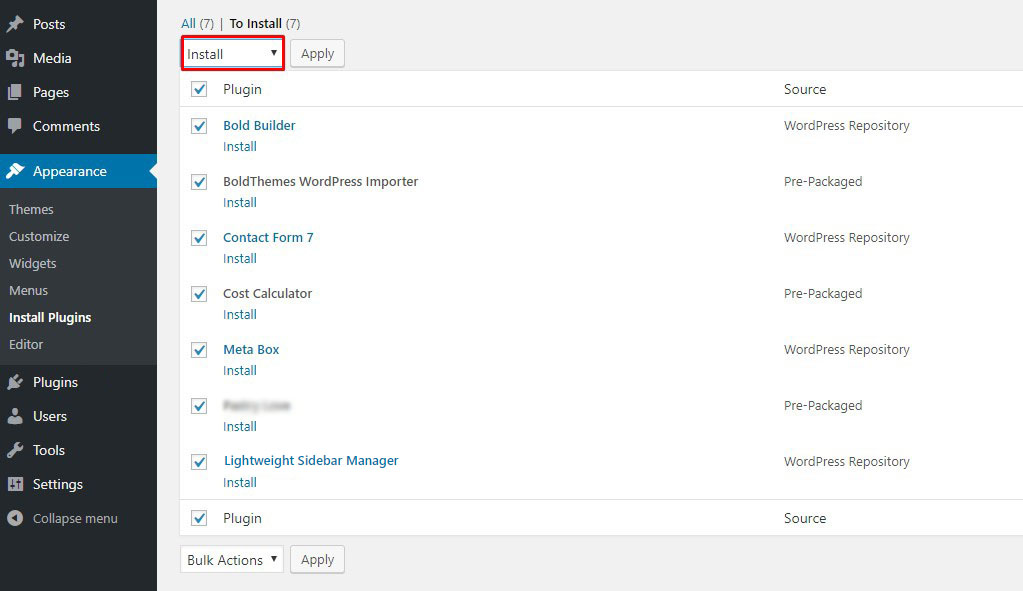Click Install under Cost Calculator
Image resolution: width=1023 pixels, height=591 pixels.
(x=240, y=315)
